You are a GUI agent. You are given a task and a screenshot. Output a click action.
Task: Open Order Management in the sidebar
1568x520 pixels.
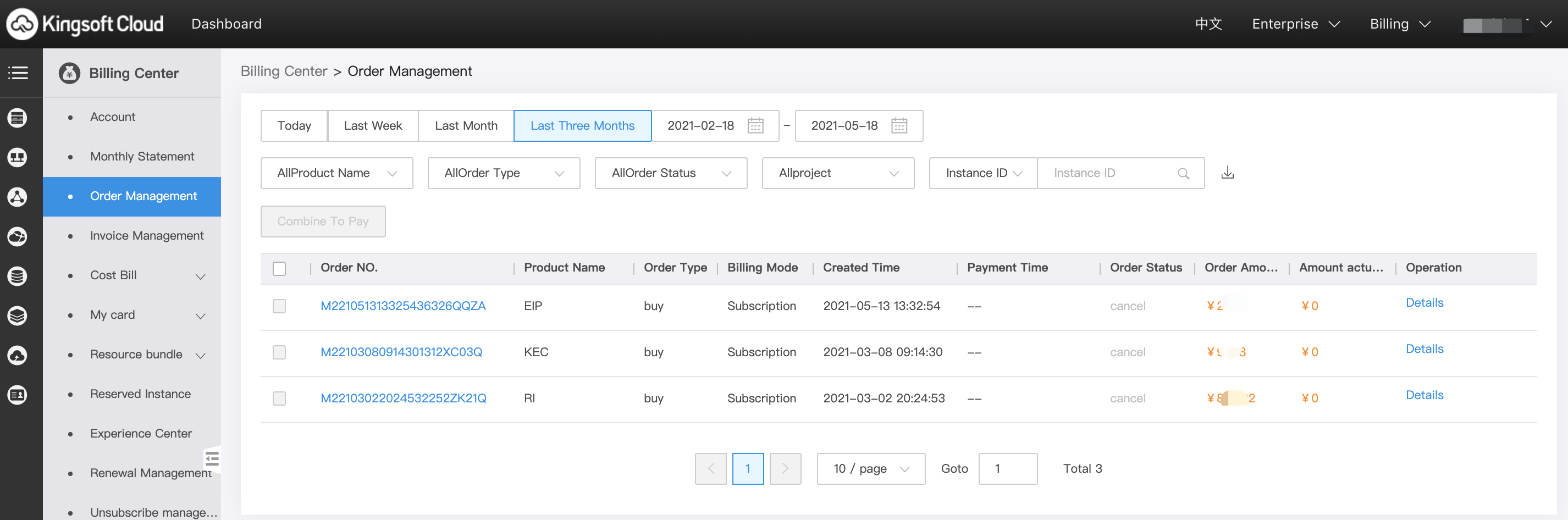pyautogui.click(x=132, y=196)
